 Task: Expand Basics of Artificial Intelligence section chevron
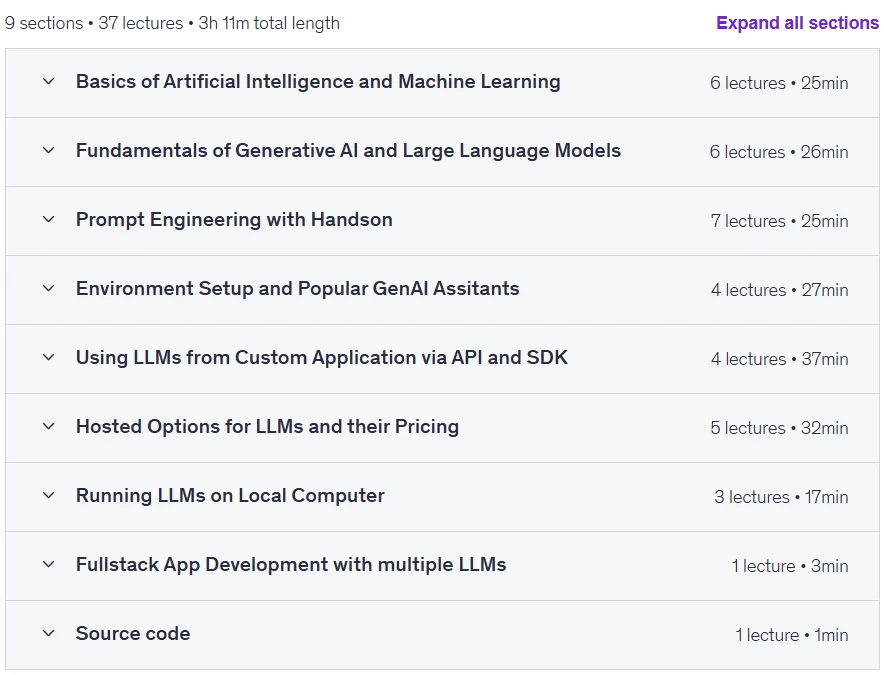[48, 82]
